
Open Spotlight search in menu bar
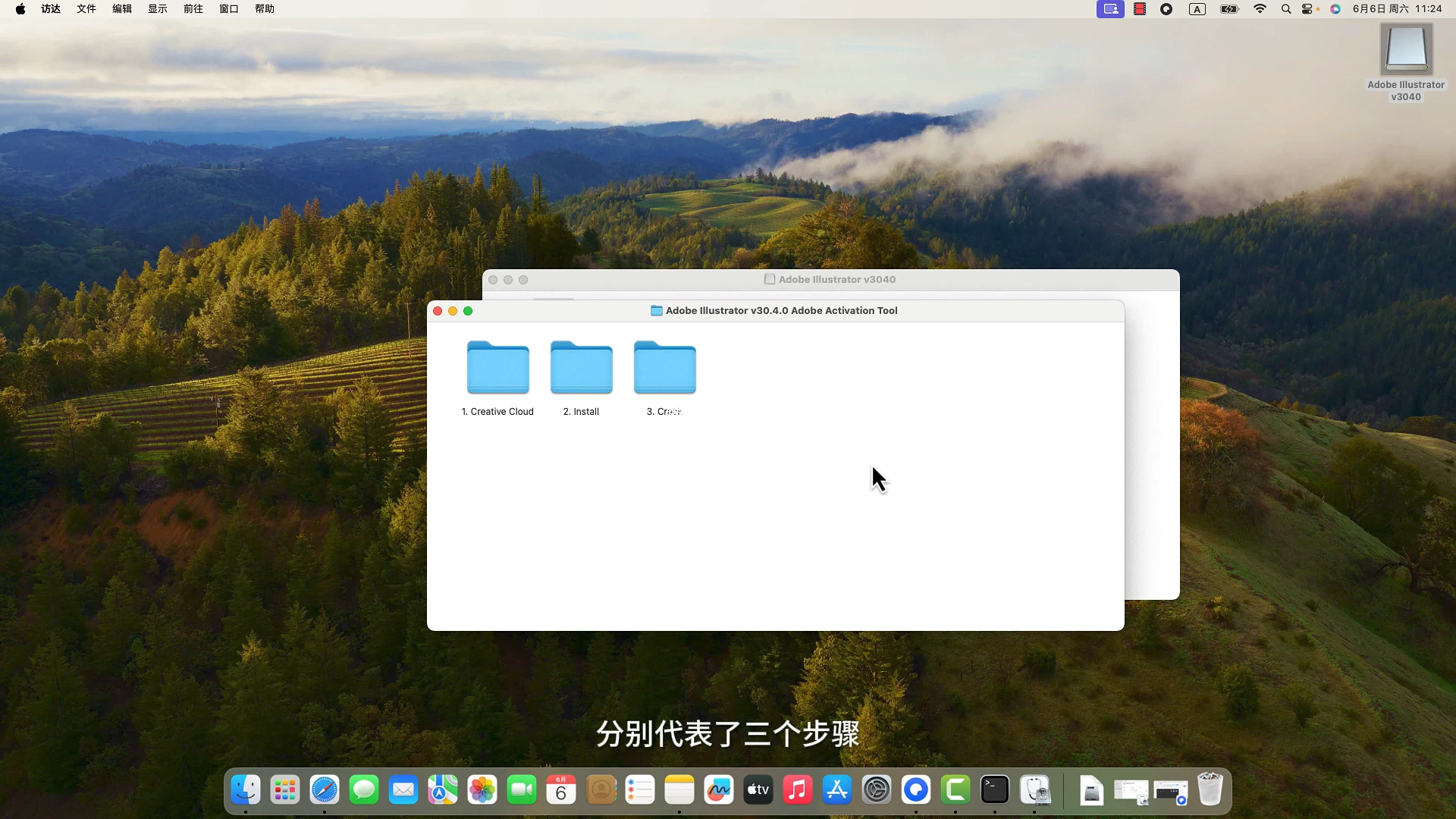tap(1286, 9)
